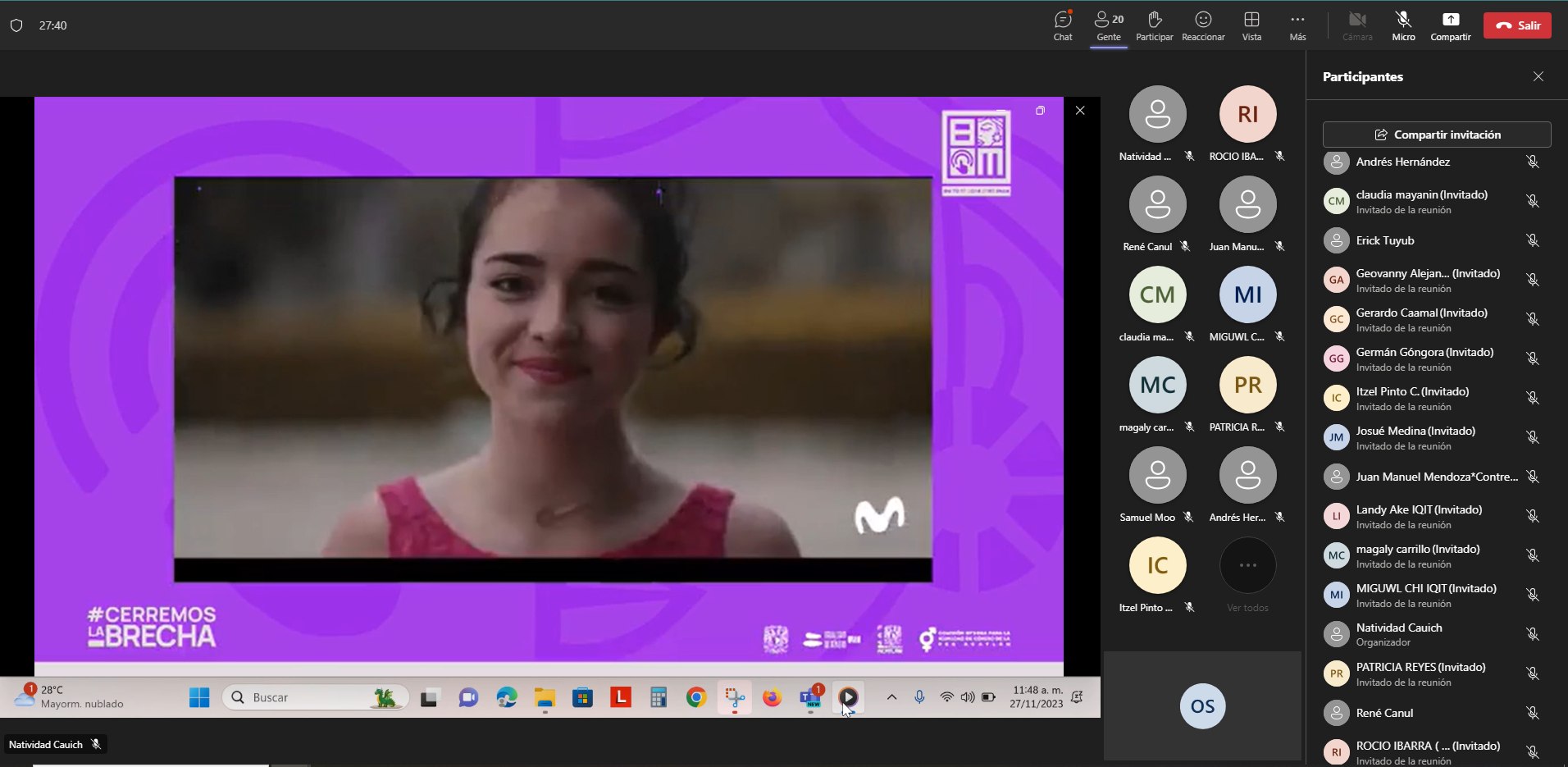Click the CM avatar tile of claudia ma...
The image size is (1568, 767).
[1157, 294]
